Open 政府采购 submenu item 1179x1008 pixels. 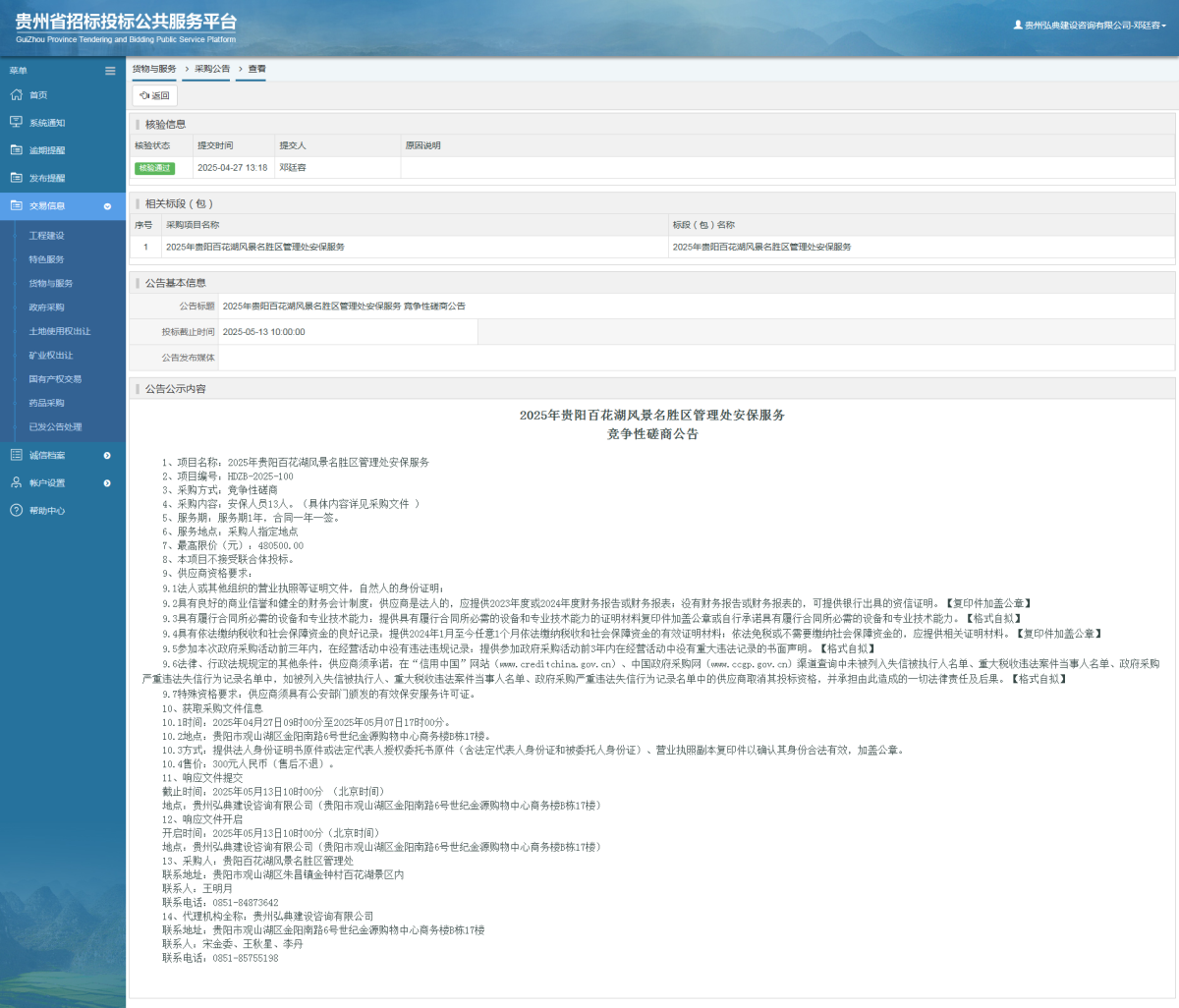[46, 308]
